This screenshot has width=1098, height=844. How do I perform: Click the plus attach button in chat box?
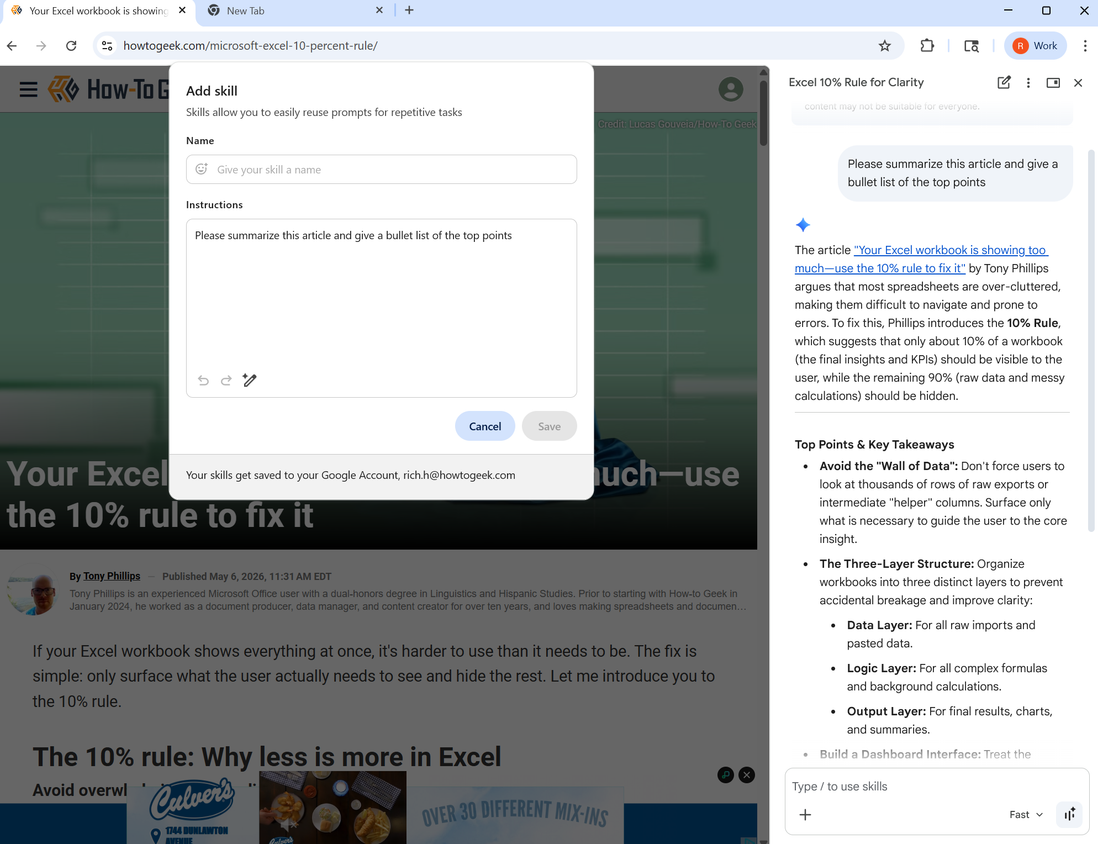[805, 815]
